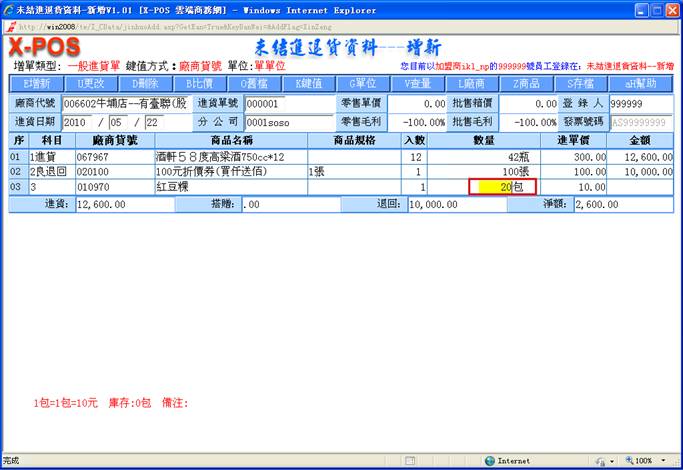
Task: Click the S存檔 save button
Action: [x=580, y=83]
